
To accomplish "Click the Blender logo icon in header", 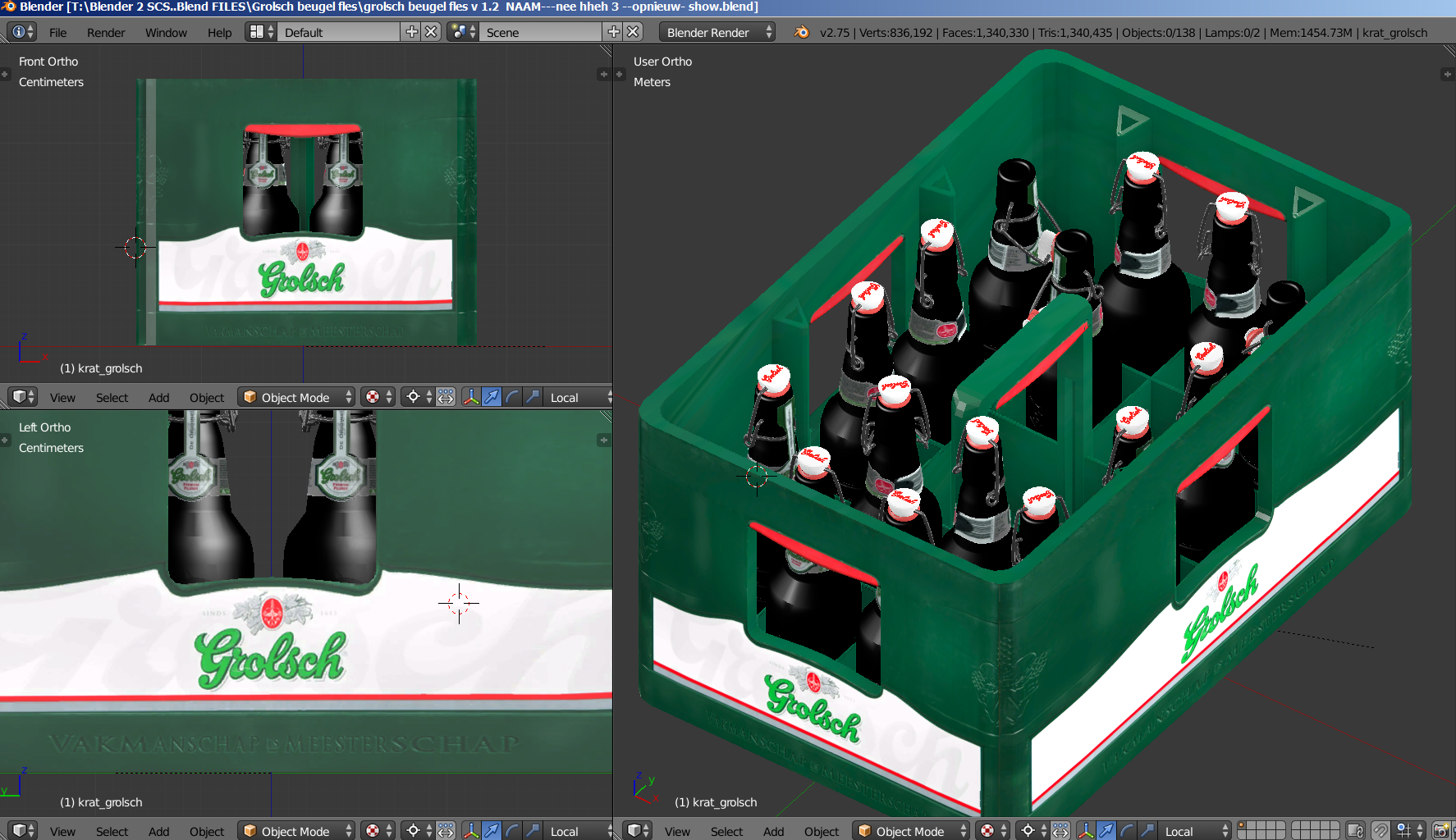I will click(802, 32).
